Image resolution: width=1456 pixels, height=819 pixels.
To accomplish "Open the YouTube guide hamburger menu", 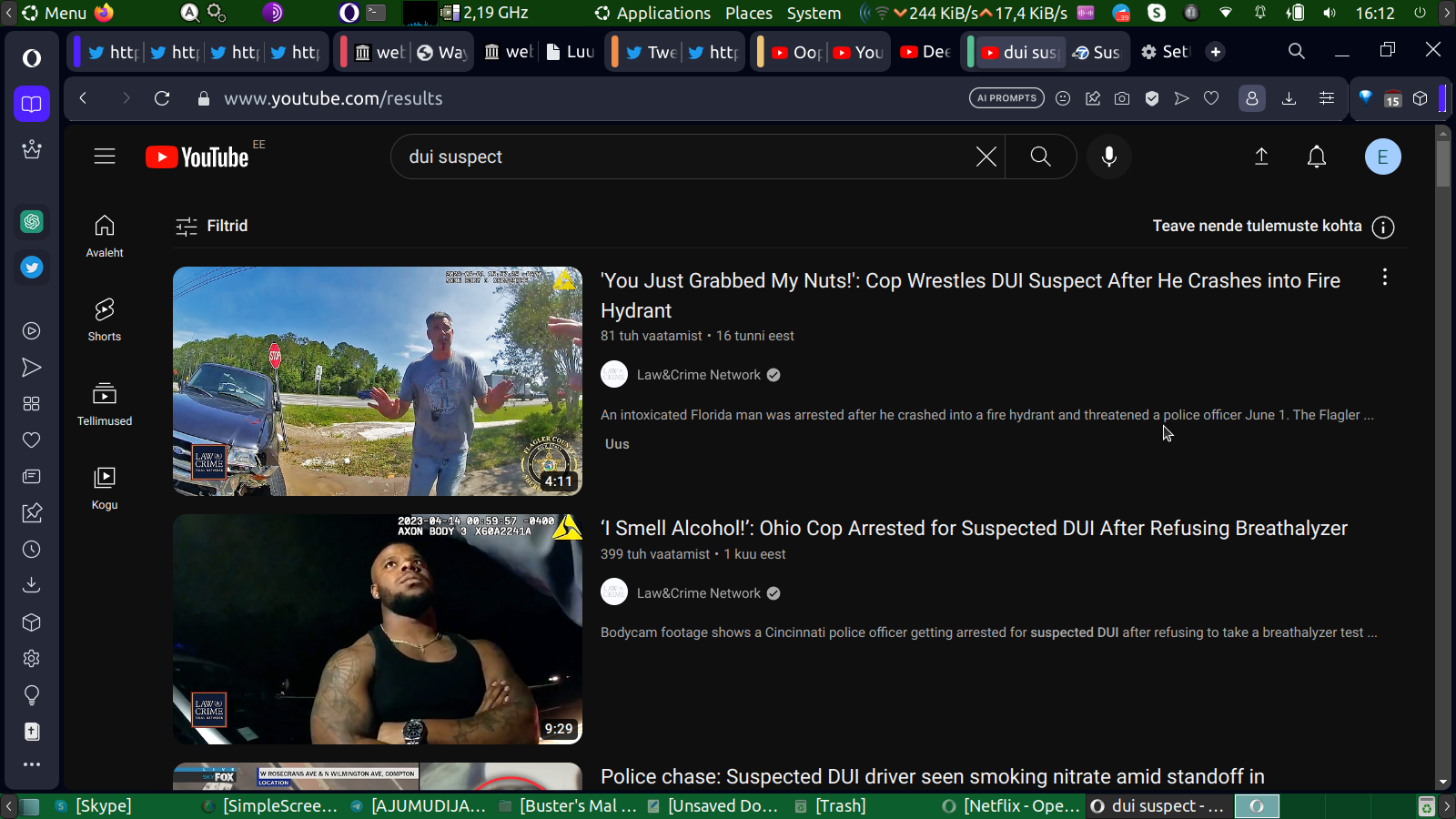I will (x=105, y=157).
